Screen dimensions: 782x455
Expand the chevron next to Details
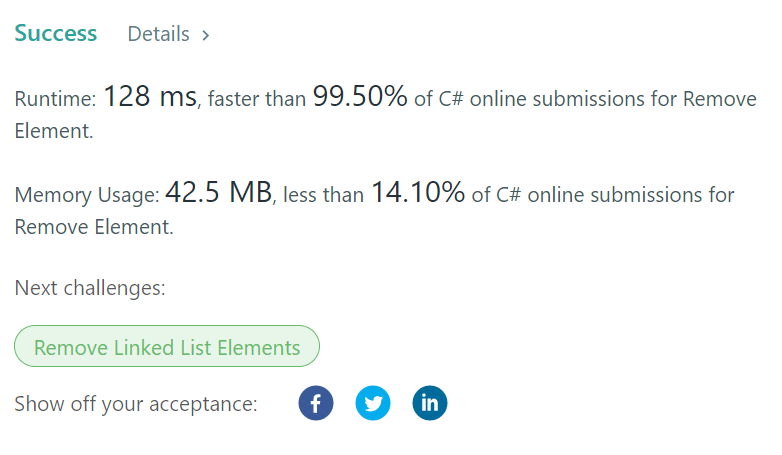206,35
